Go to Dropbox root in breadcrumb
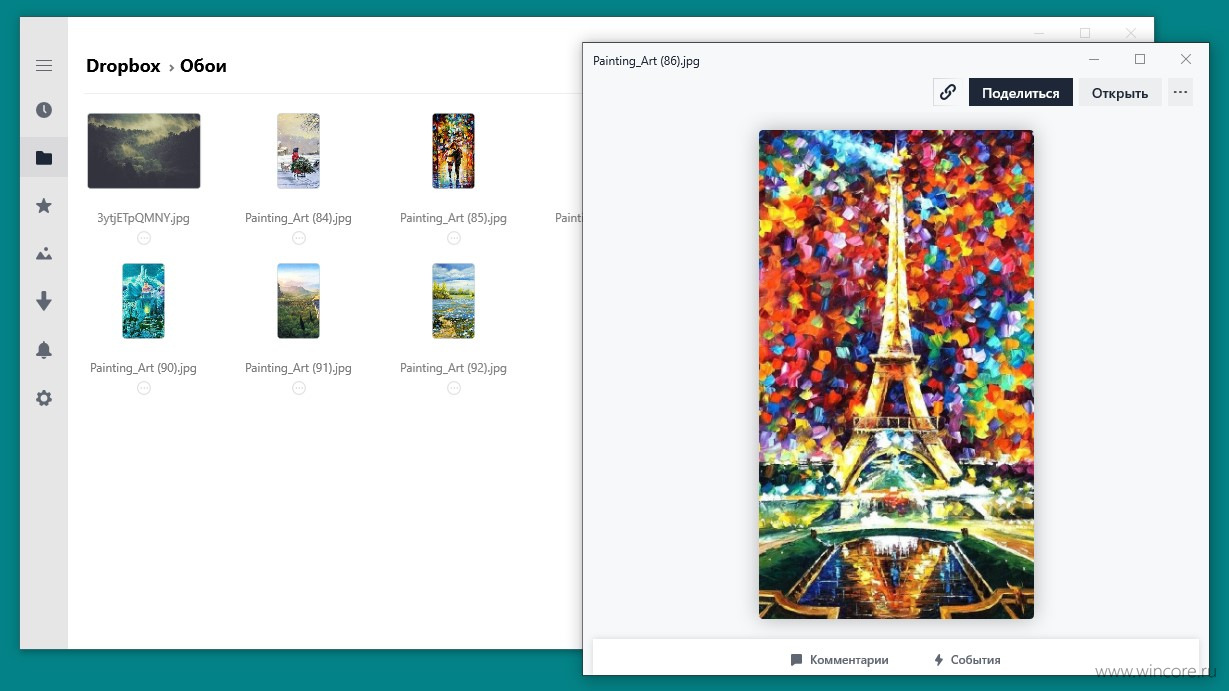The height and width of the screenshot is (691, 1229). (123, 66)
